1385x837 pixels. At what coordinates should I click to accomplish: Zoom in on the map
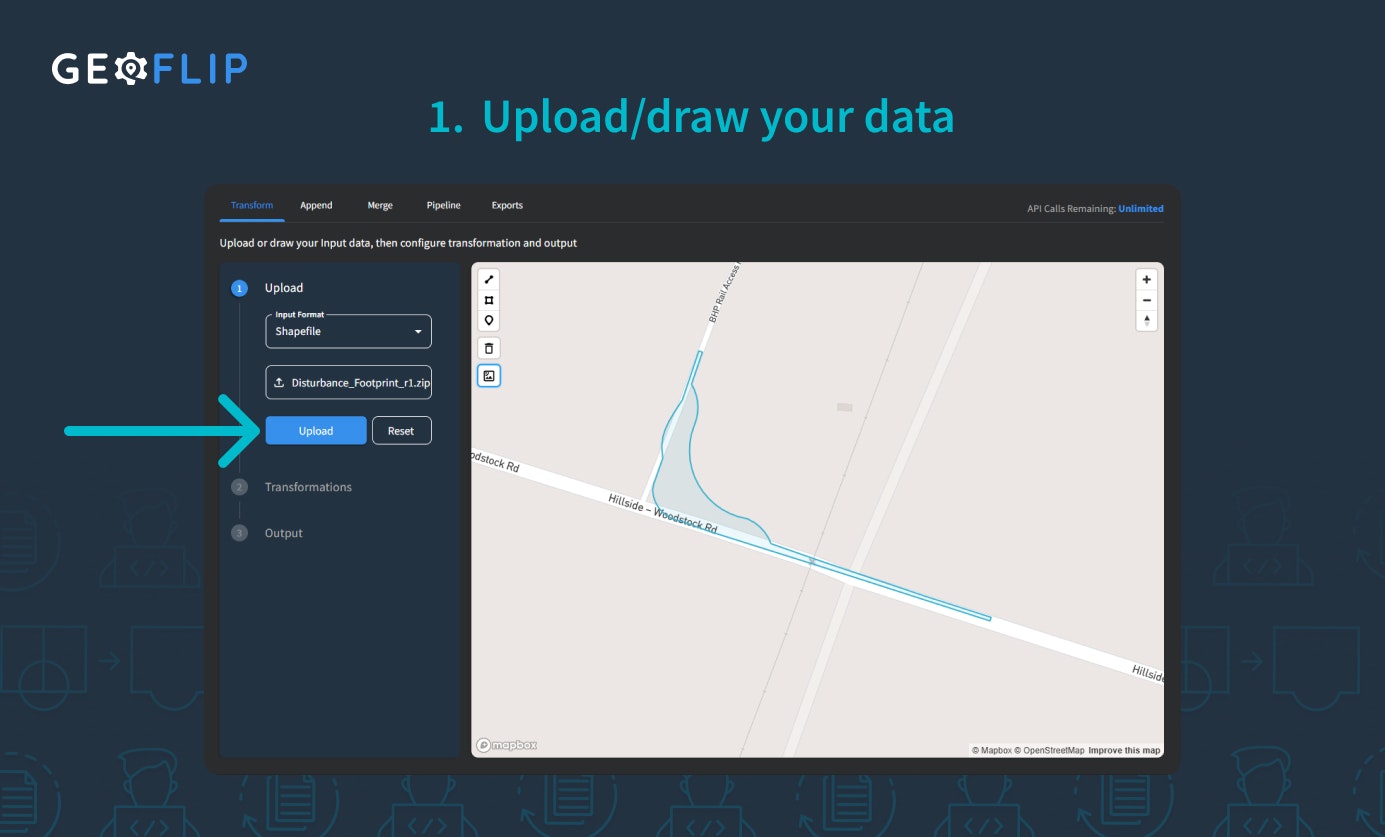(x=1147, y=280)
